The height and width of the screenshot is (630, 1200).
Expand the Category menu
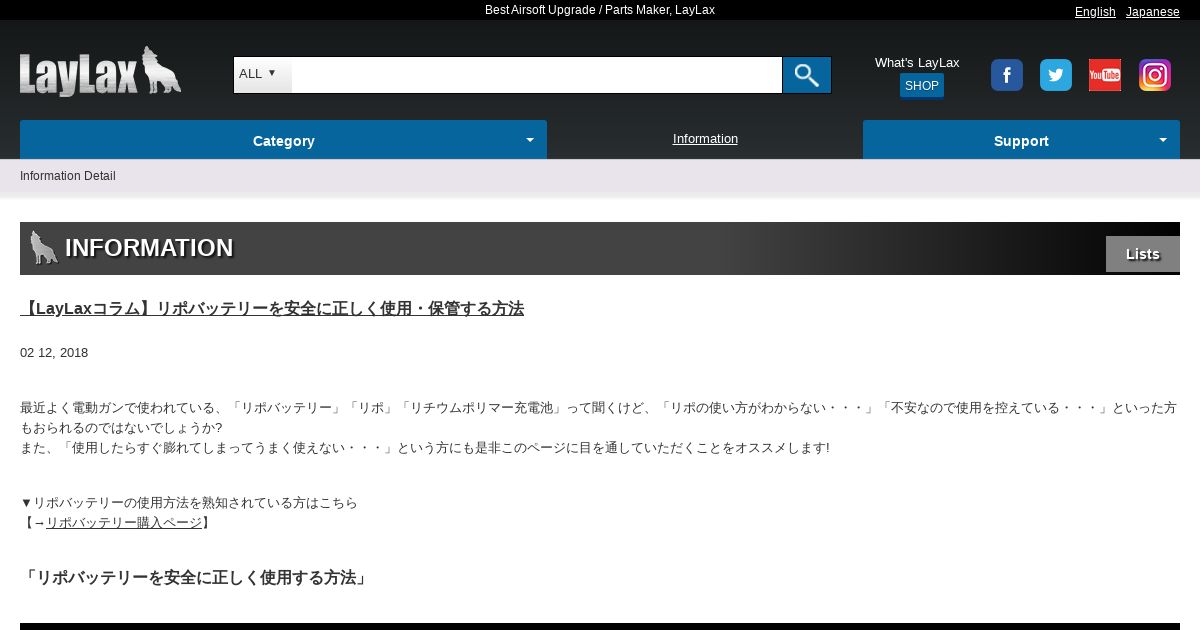283,140
